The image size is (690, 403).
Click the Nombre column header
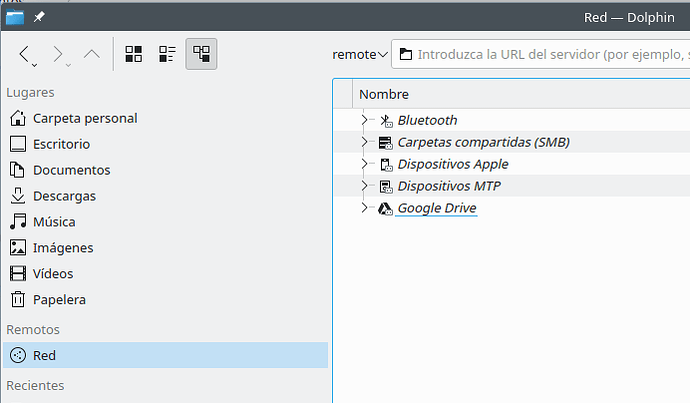click(x=384, y=94)
